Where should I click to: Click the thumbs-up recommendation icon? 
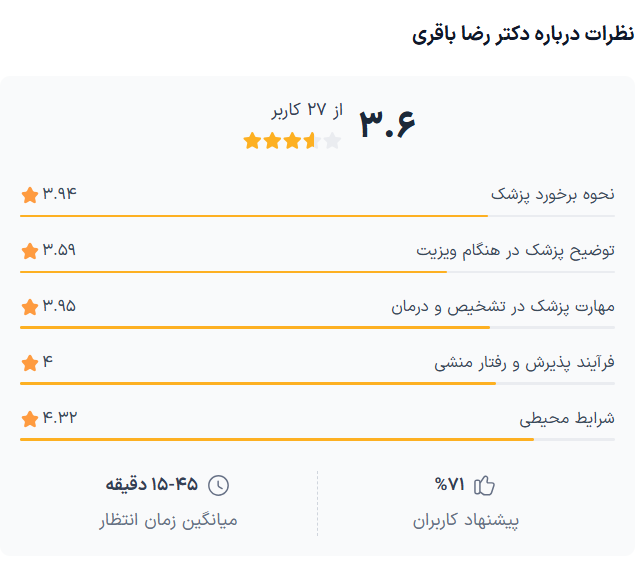(x=484, y=486)
